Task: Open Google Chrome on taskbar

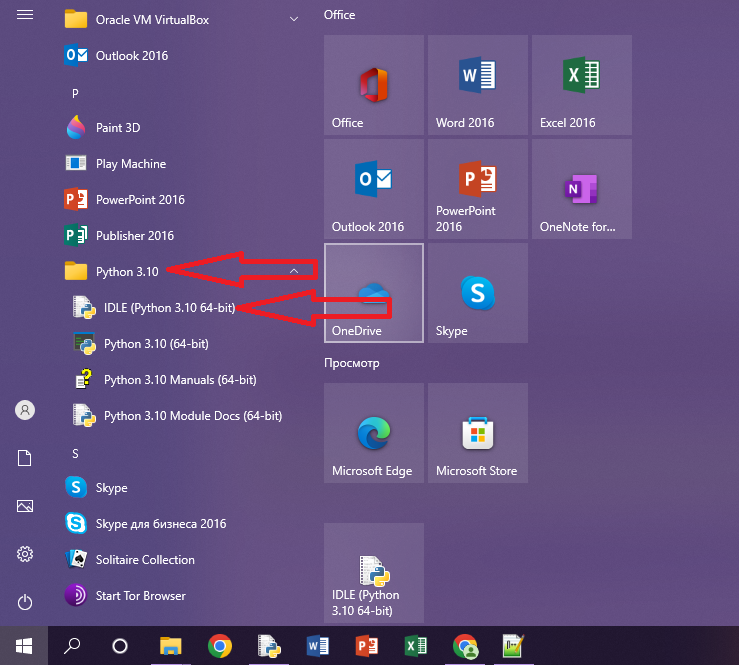Action: point(220,646)
